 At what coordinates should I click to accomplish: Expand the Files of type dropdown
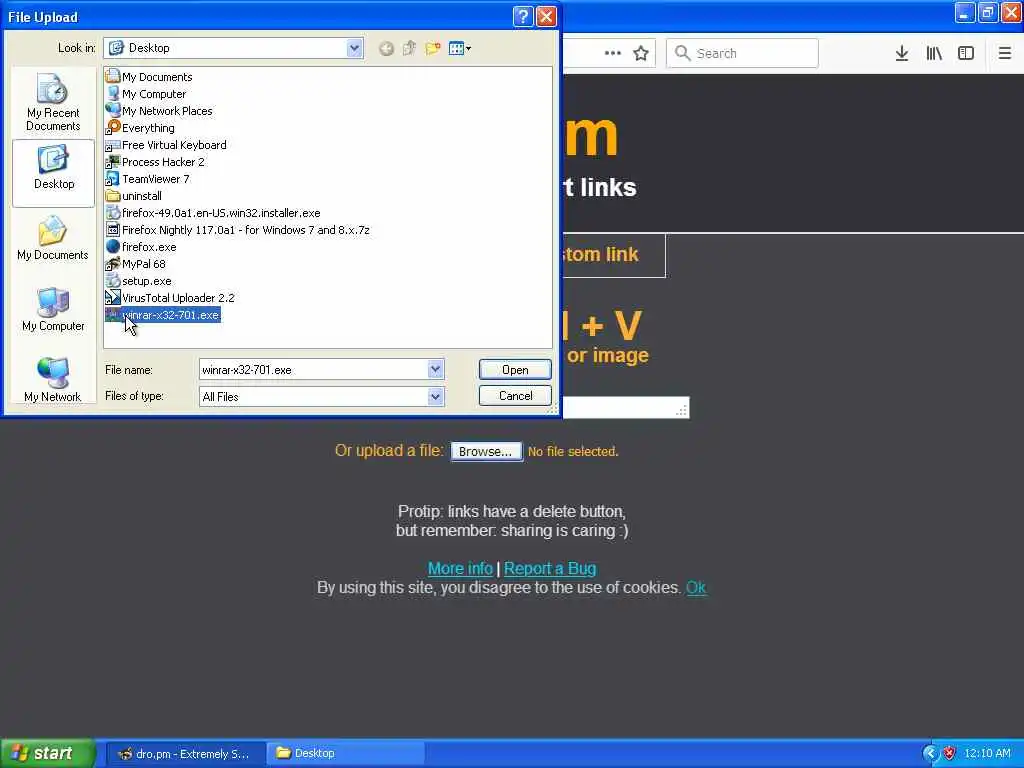pos(436,396)
